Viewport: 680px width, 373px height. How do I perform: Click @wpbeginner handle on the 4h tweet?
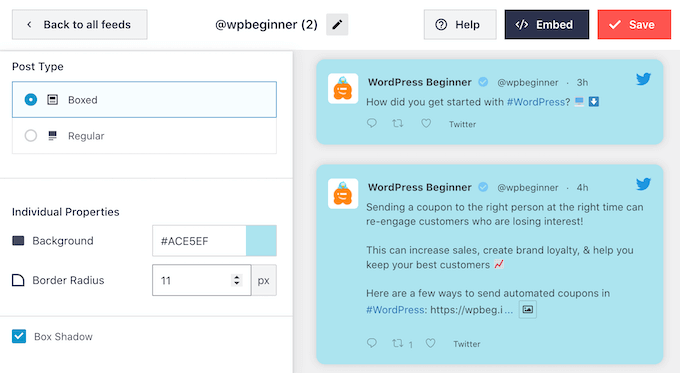pos(527,187)
